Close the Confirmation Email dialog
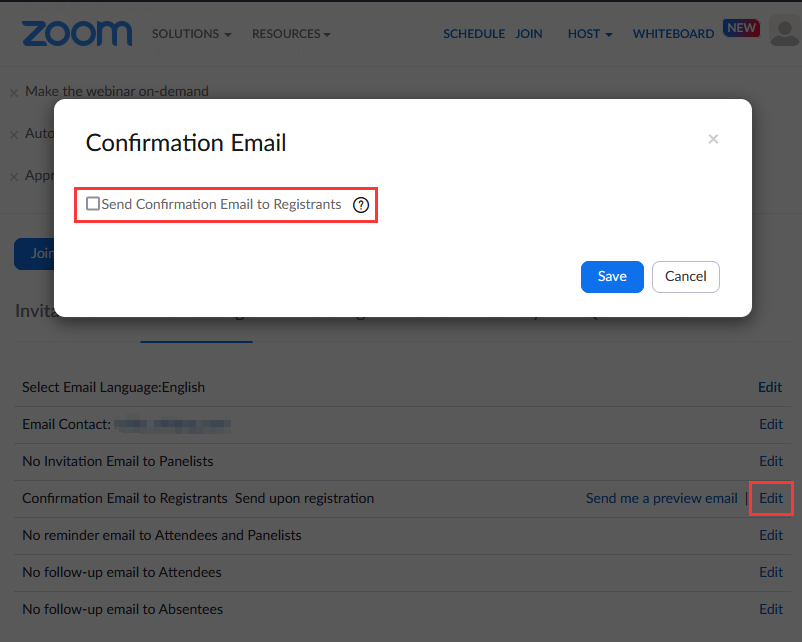 pos(713,139)
